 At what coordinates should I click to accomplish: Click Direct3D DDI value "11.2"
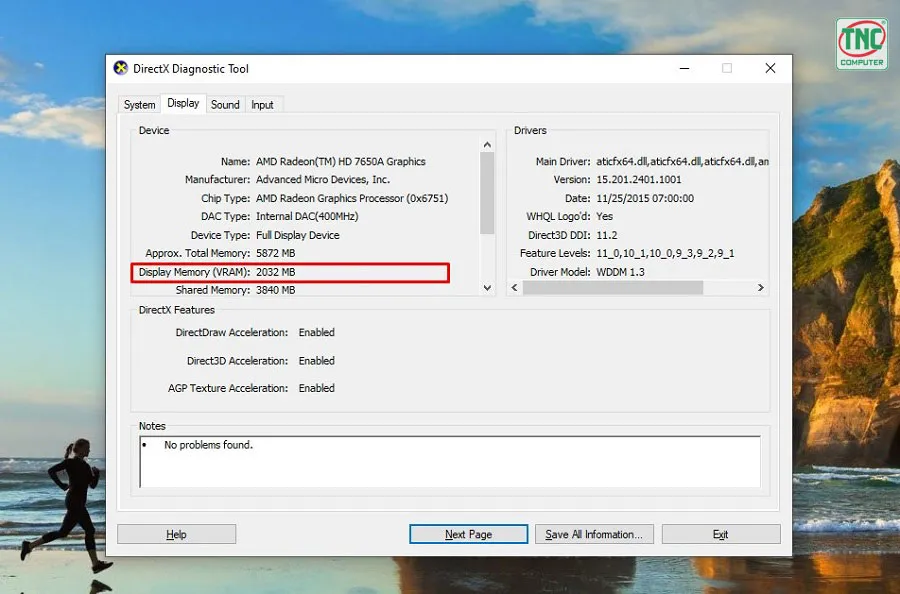point(607,235)
